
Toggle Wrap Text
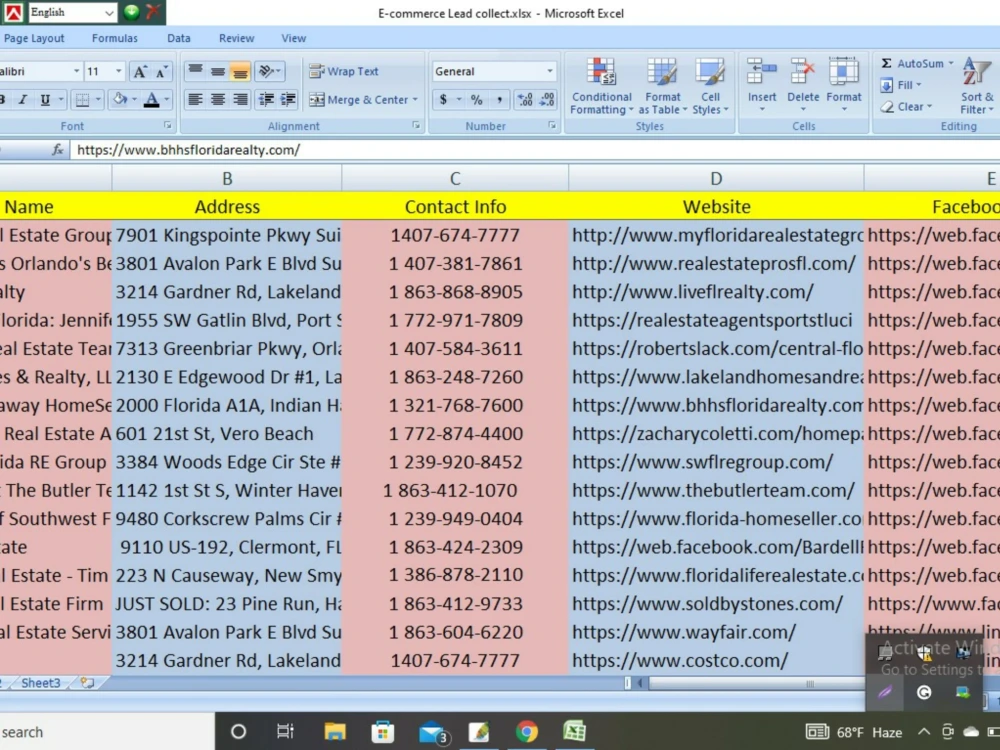click(x=344, y=71)
